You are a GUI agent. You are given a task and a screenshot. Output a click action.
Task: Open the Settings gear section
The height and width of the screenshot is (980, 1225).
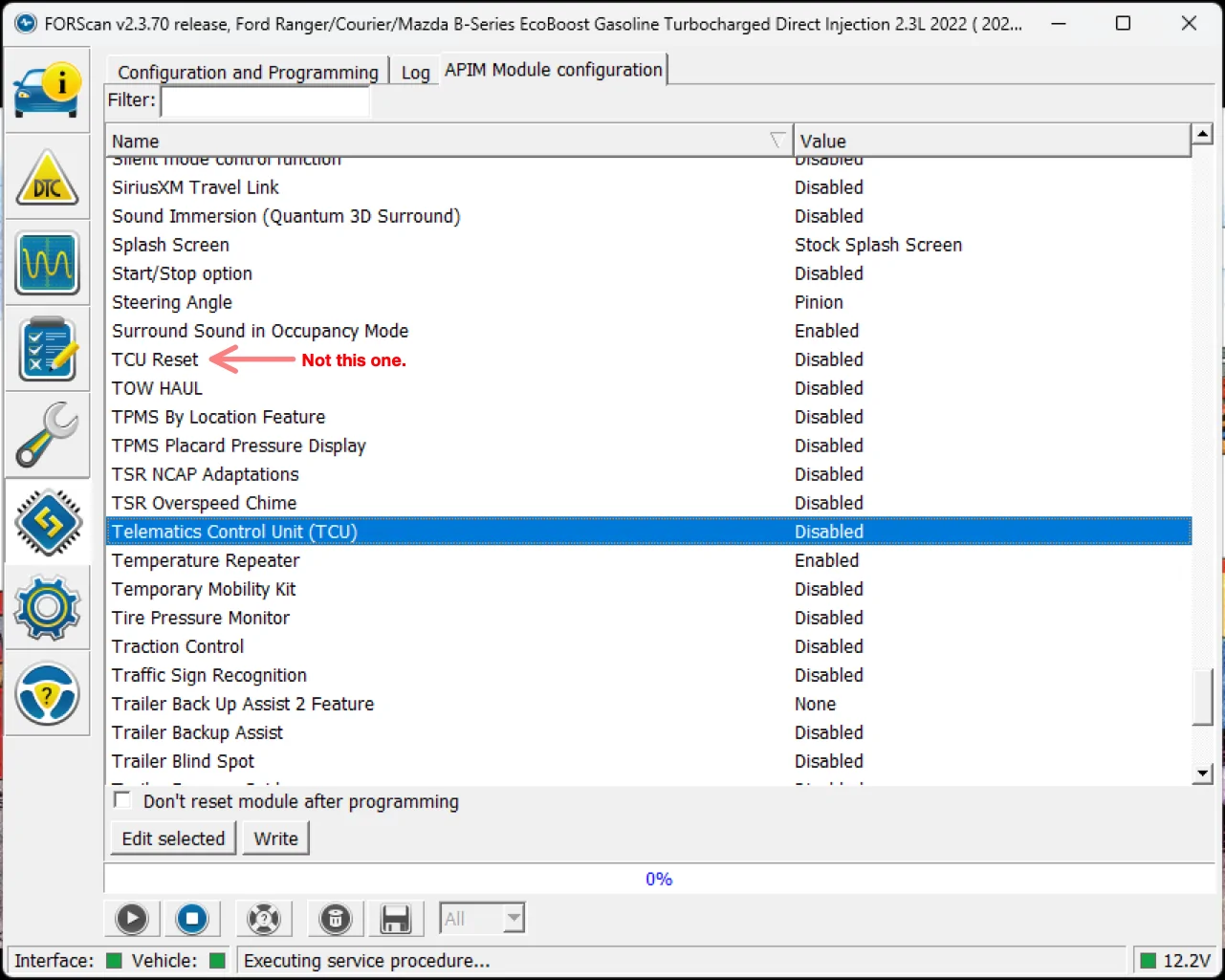(47, 607)
